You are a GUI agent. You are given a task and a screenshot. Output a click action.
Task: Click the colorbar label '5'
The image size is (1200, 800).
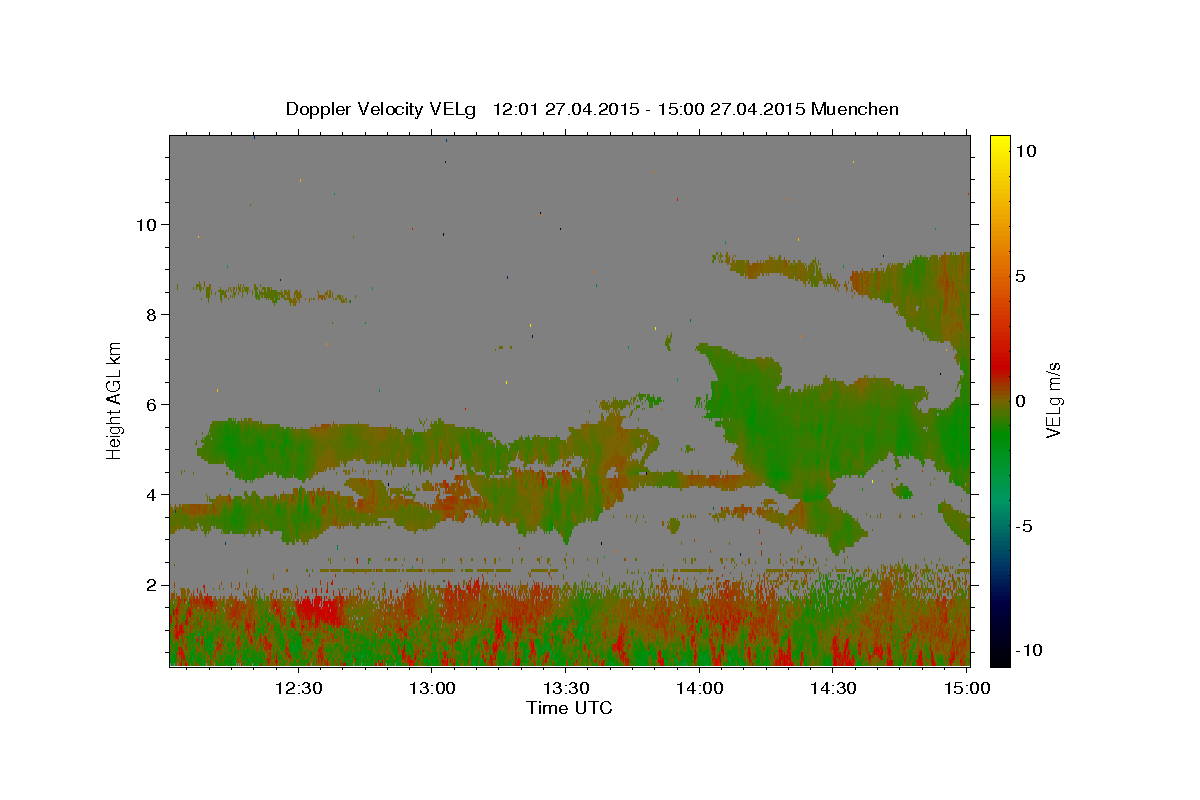[x=1021, y=276]
